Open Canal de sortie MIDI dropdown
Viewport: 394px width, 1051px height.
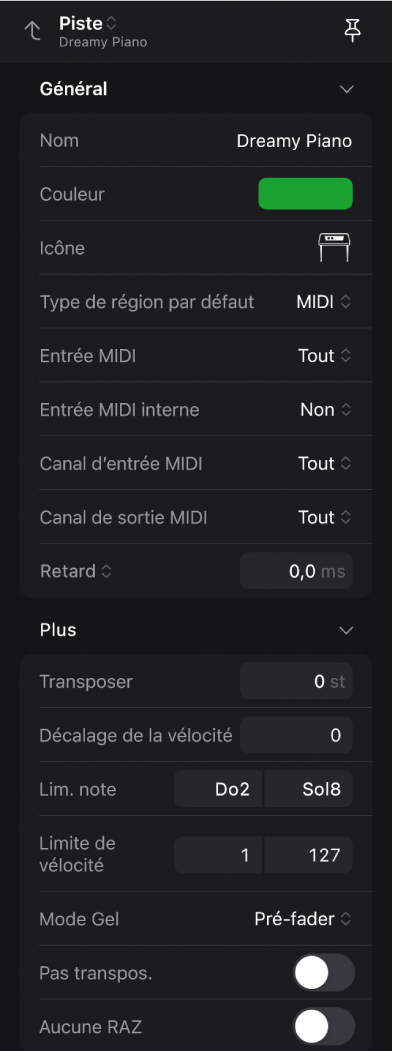point(324,517)
